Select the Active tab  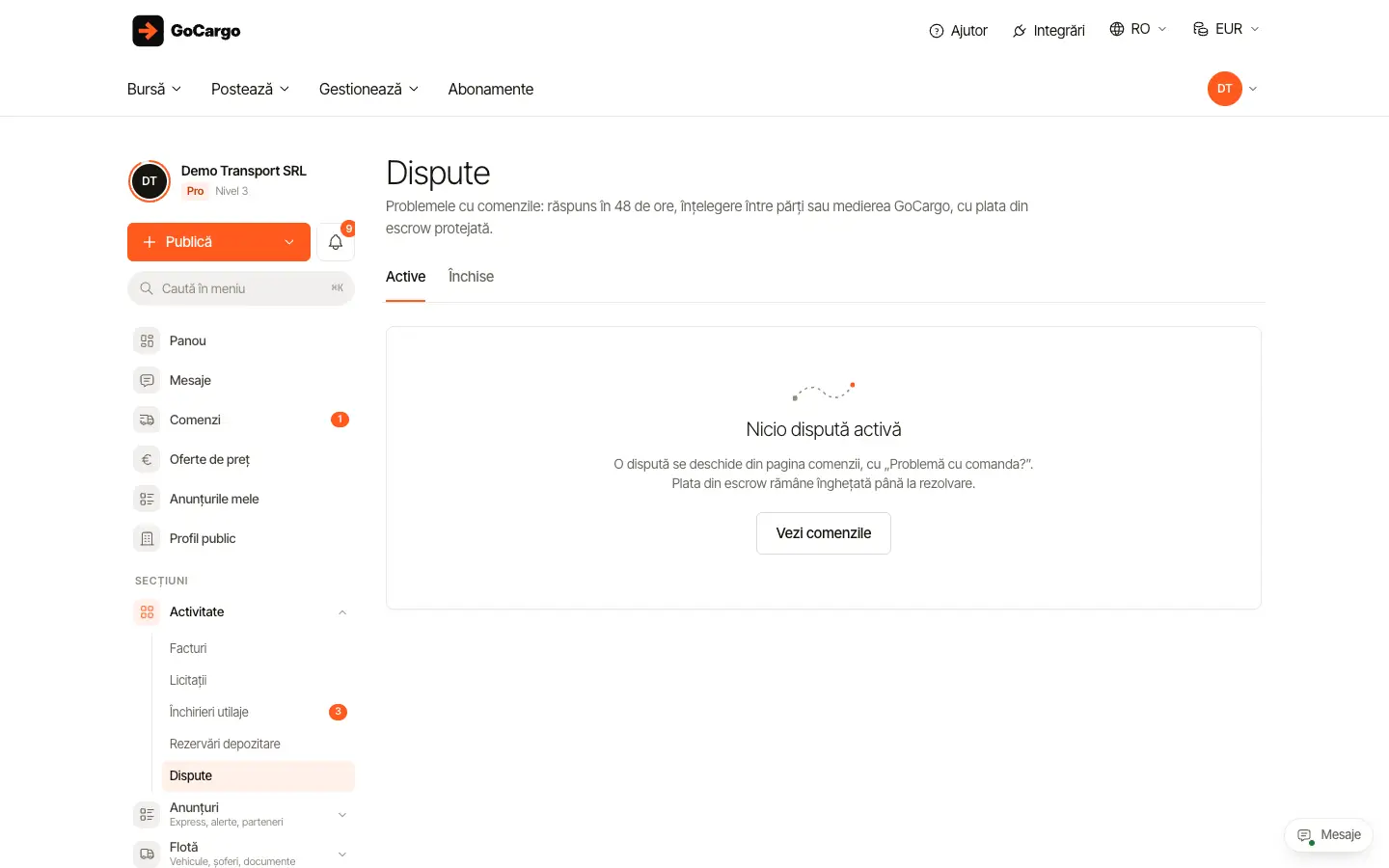click(405, 277)
